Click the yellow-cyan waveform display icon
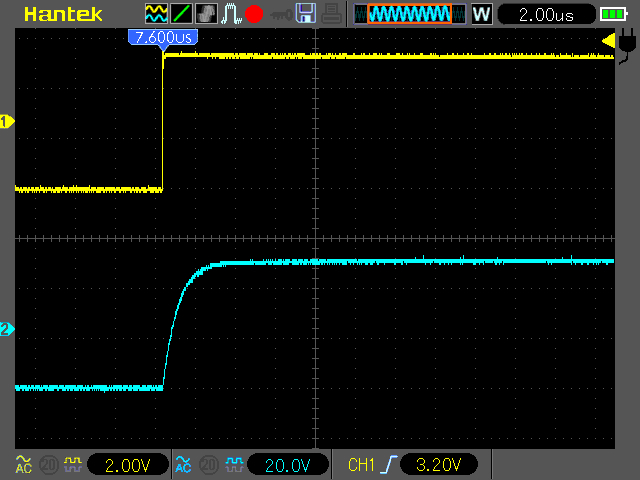640x480 pixels. [156, 13]
